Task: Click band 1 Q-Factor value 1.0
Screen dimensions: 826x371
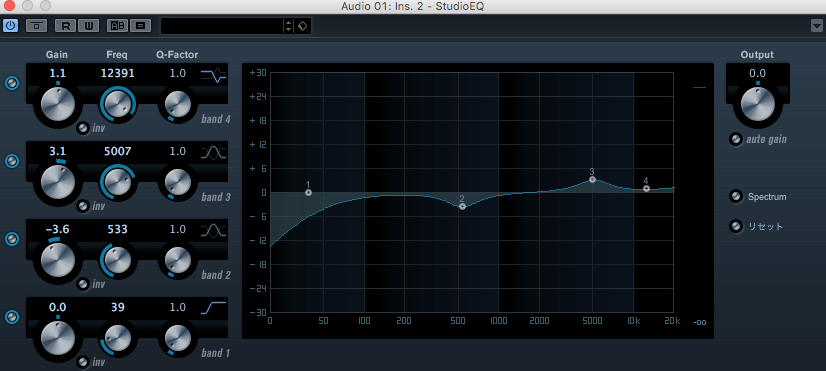Action: point(178,307)
